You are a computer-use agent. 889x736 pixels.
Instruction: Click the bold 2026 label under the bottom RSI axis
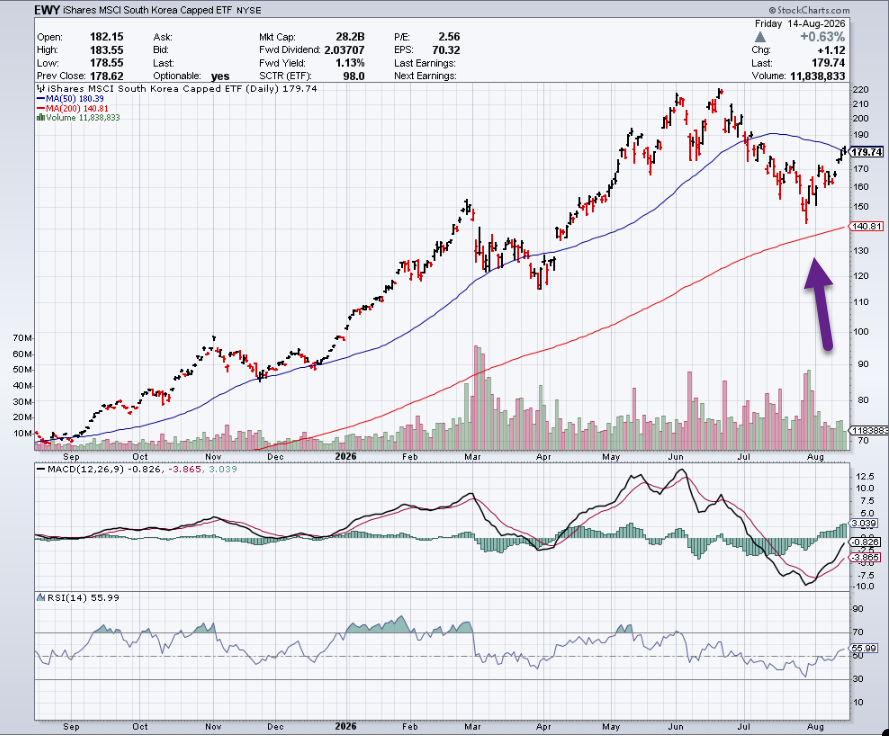tap(345, 726)
